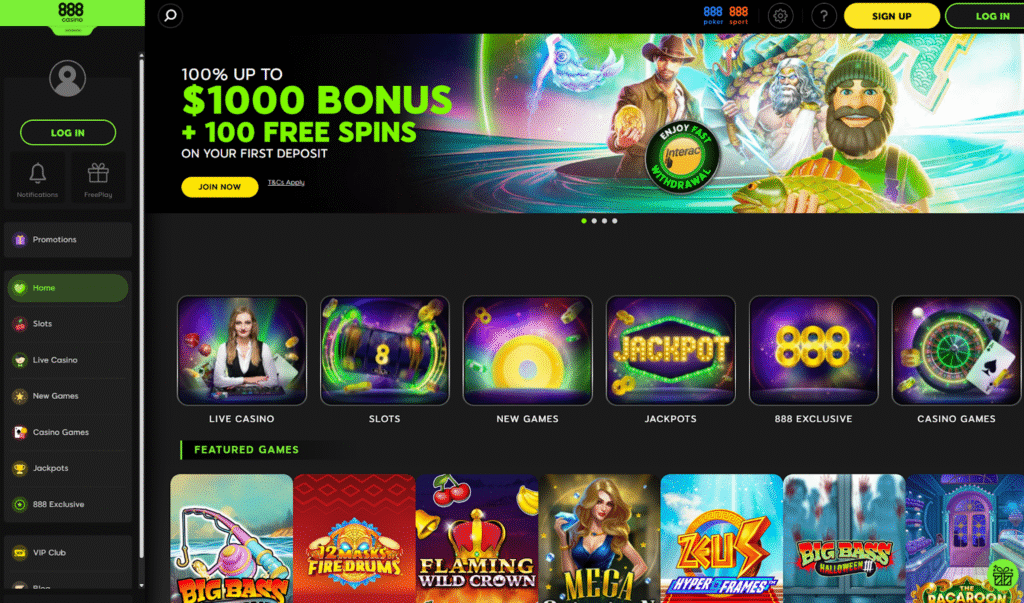1024x603 pixels.
Task: Open floating gift box icon
Action: pyautogui.click(x=1003, y=575)
